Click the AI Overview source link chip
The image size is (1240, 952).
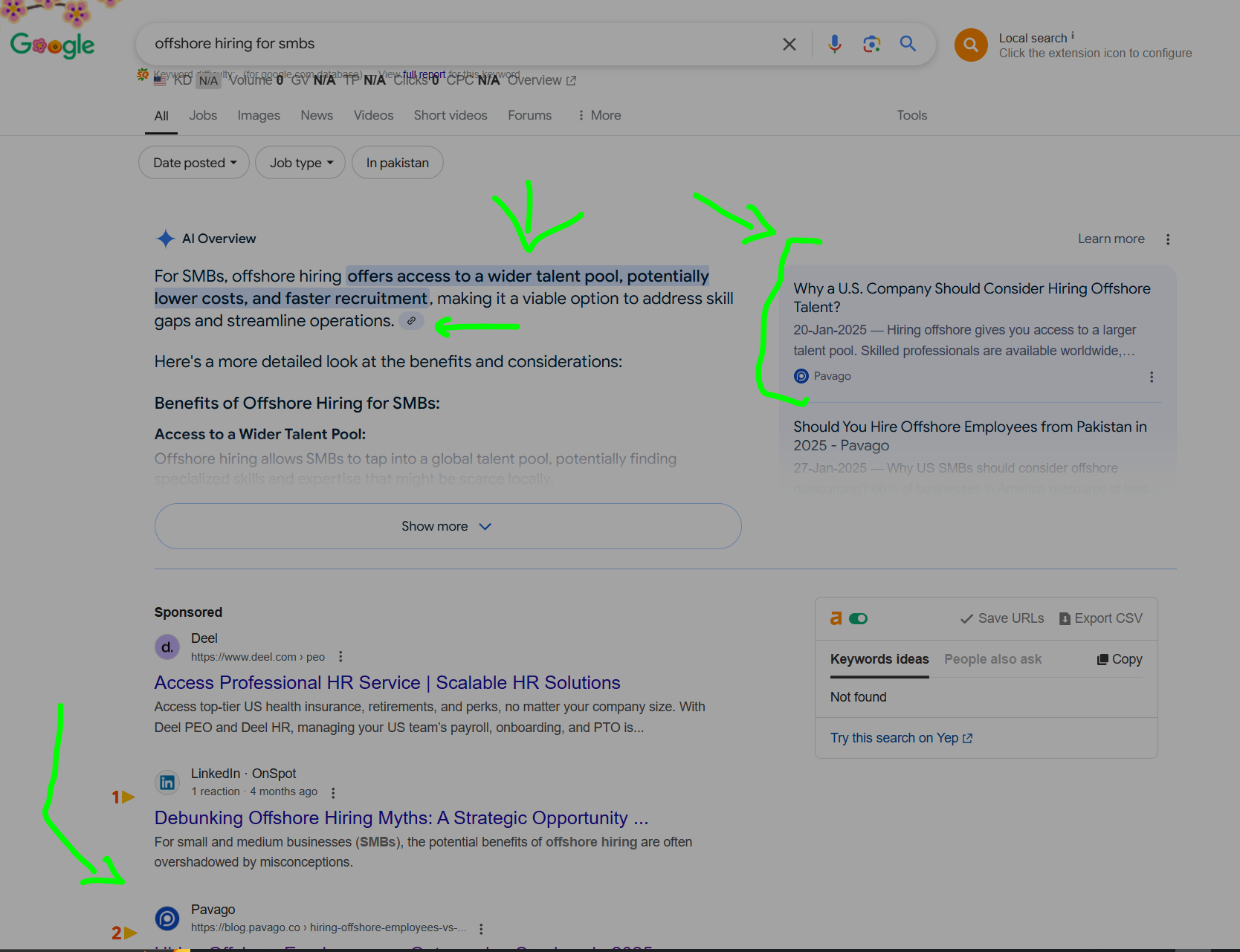point(411,321)
